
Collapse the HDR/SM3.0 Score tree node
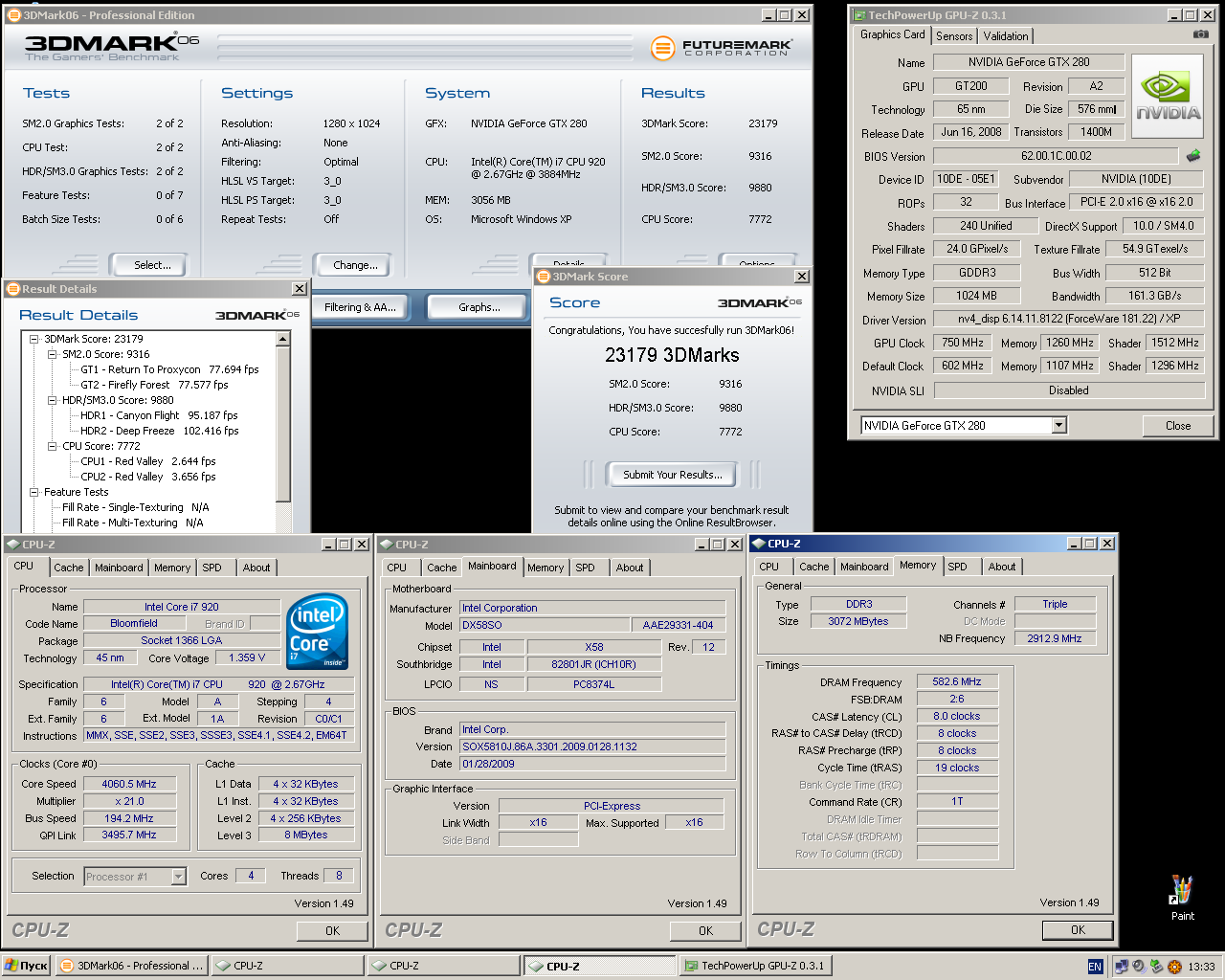53,400
